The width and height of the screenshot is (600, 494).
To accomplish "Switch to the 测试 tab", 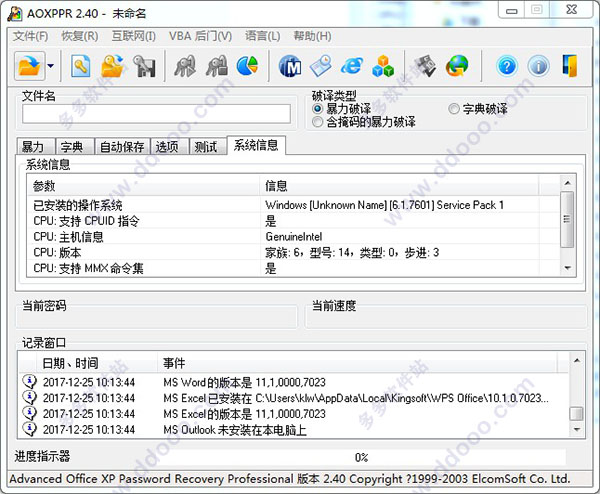I will point(208,147).
